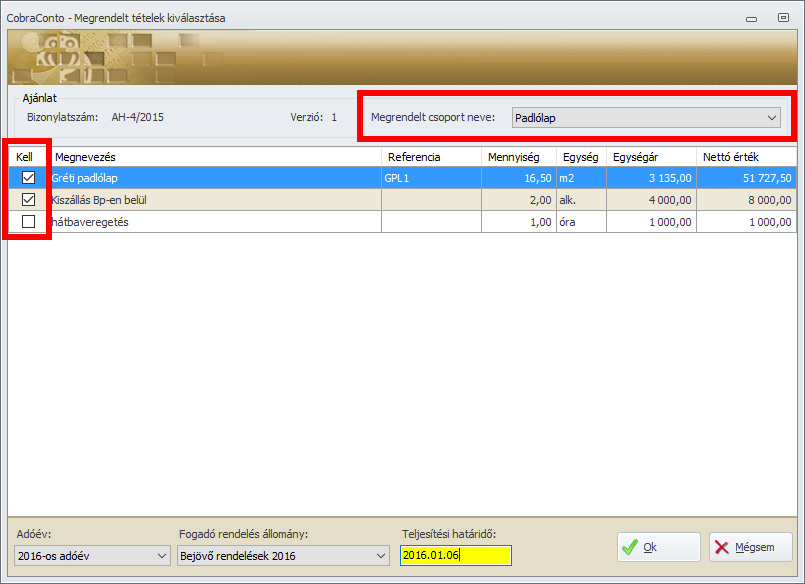The width and height of the screenshot is (805, 584).
Task: Click the Mennyiség column header
Action: [x=519, y=157]
